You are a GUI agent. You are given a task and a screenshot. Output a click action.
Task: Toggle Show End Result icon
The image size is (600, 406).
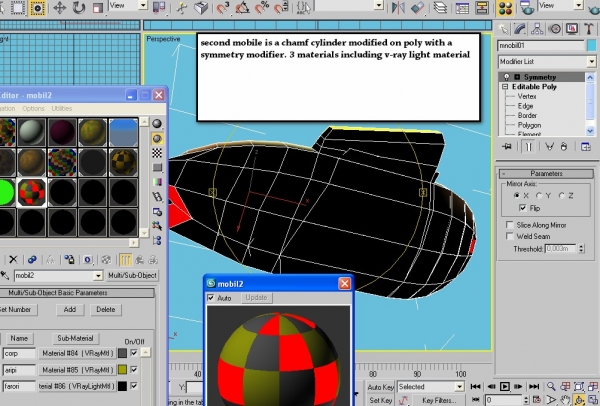pos(528,147)
